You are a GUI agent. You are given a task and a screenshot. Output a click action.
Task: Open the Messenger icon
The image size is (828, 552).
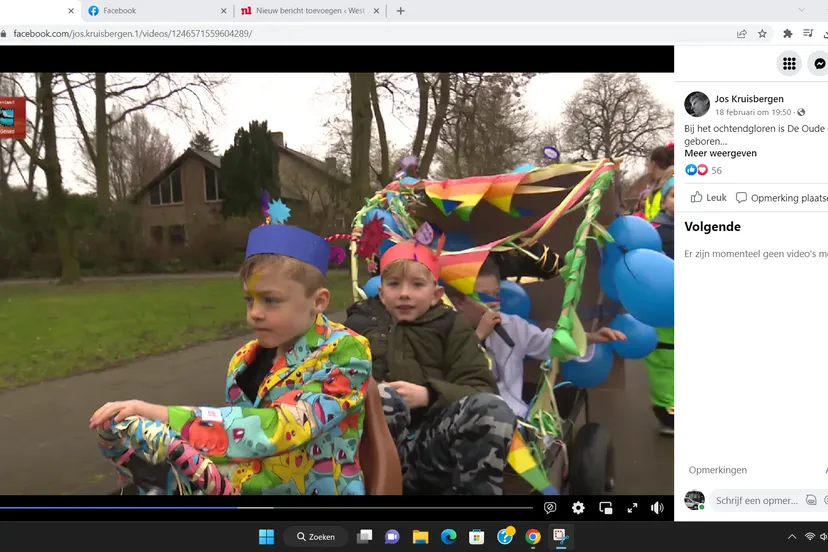(x=819, y=64)
